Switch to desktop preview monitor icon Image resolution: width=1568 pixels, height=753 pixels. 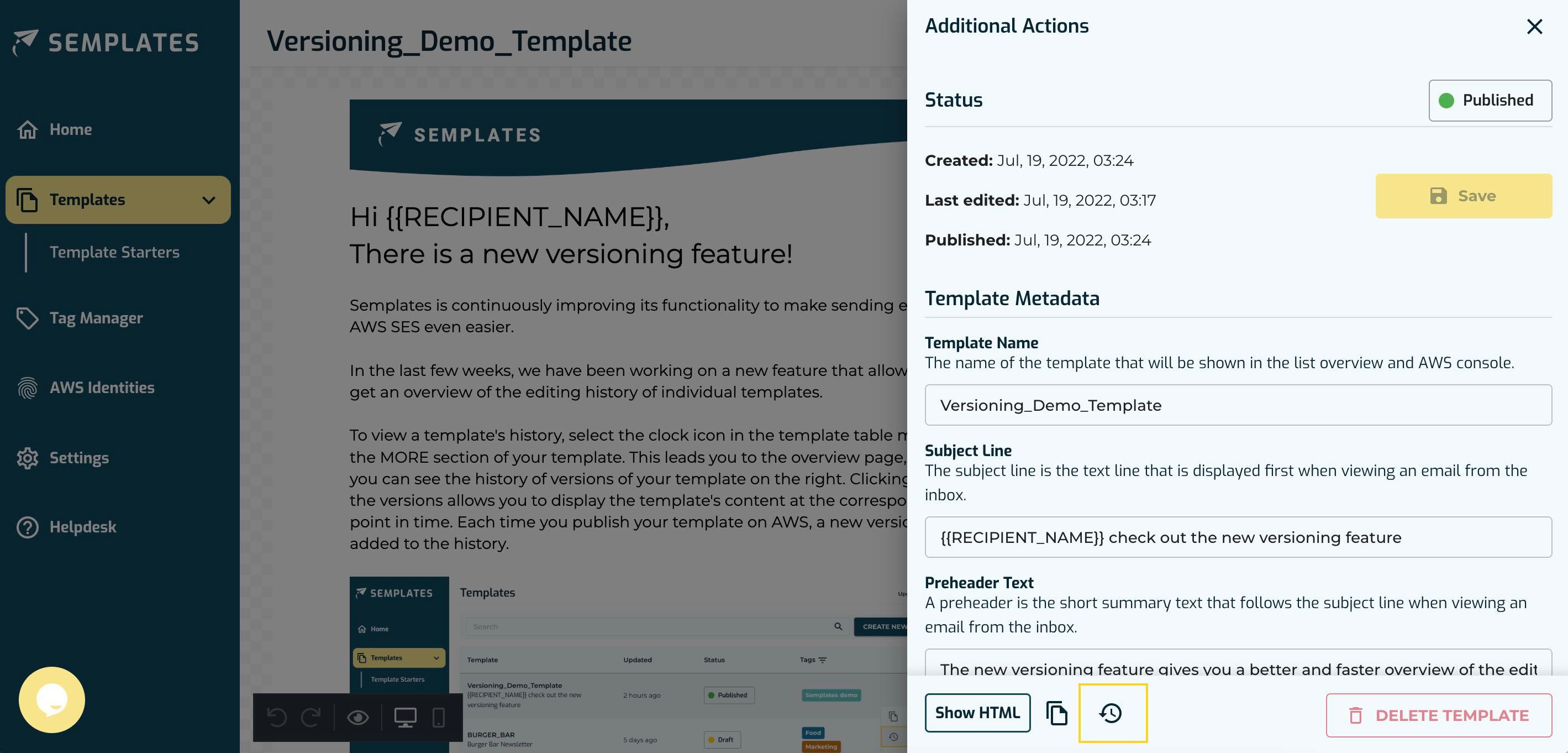tap(406, 718)
